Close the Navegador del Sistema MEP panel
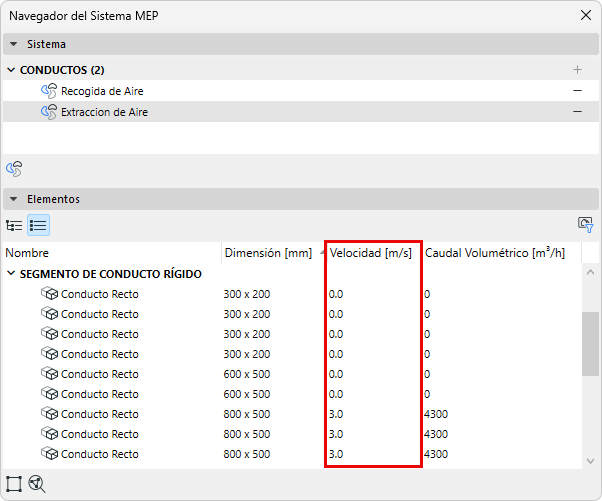 pyautogui.click(x=585, y=15)
